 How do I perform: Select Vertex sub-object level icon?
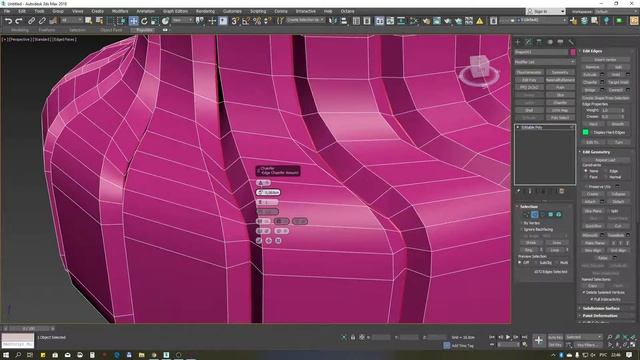(527, 214)
